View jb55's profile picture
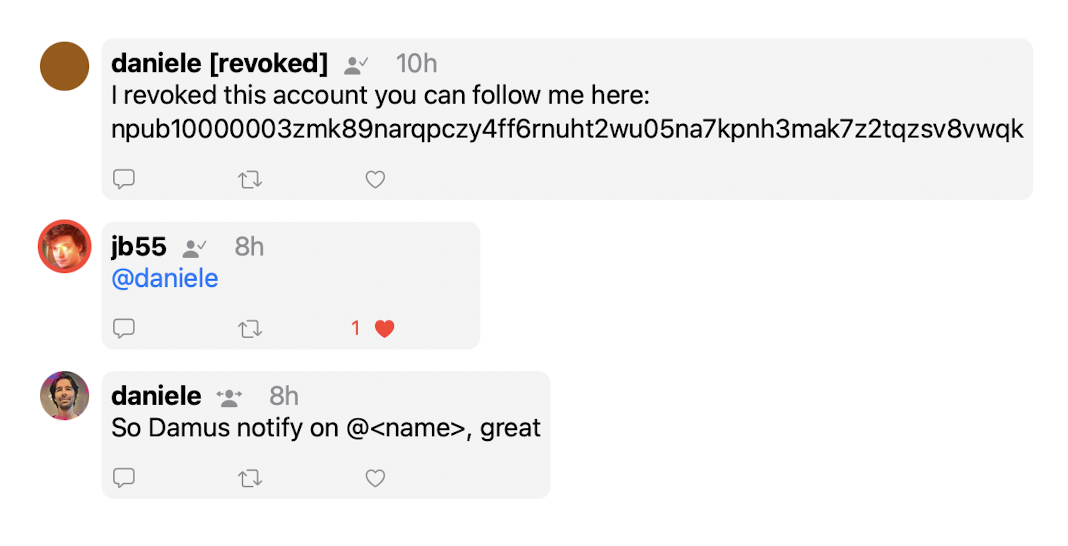1068x546 pixels. click(x=65, y=246)
